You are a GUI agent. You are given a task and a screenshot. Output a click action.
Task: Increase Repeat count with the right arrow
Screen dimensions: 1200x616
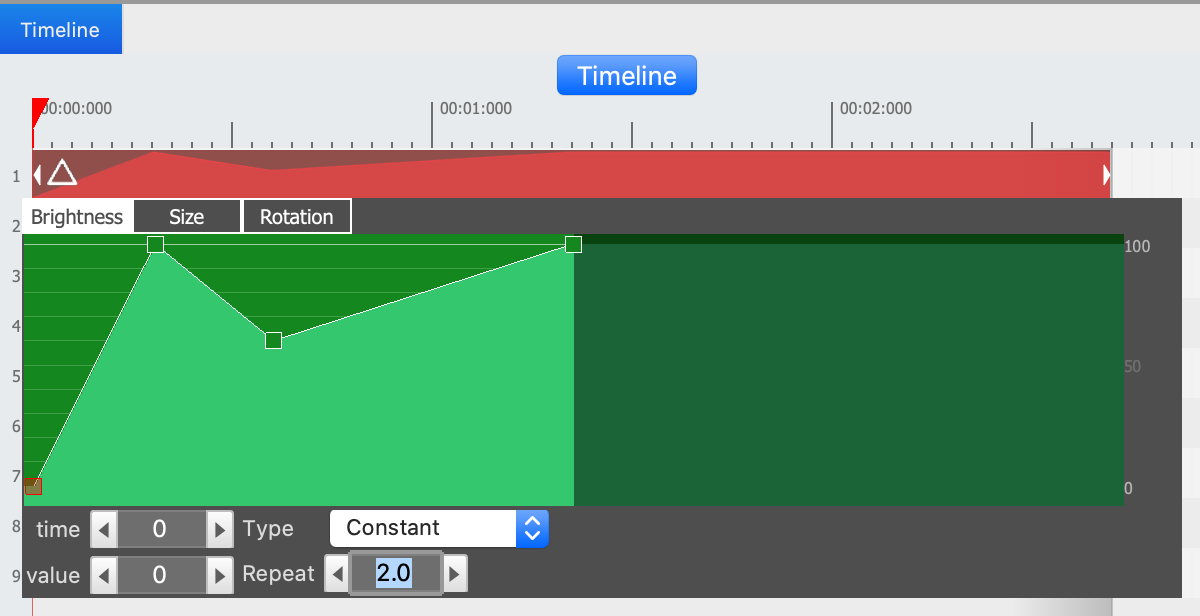(x=454, y=574)
